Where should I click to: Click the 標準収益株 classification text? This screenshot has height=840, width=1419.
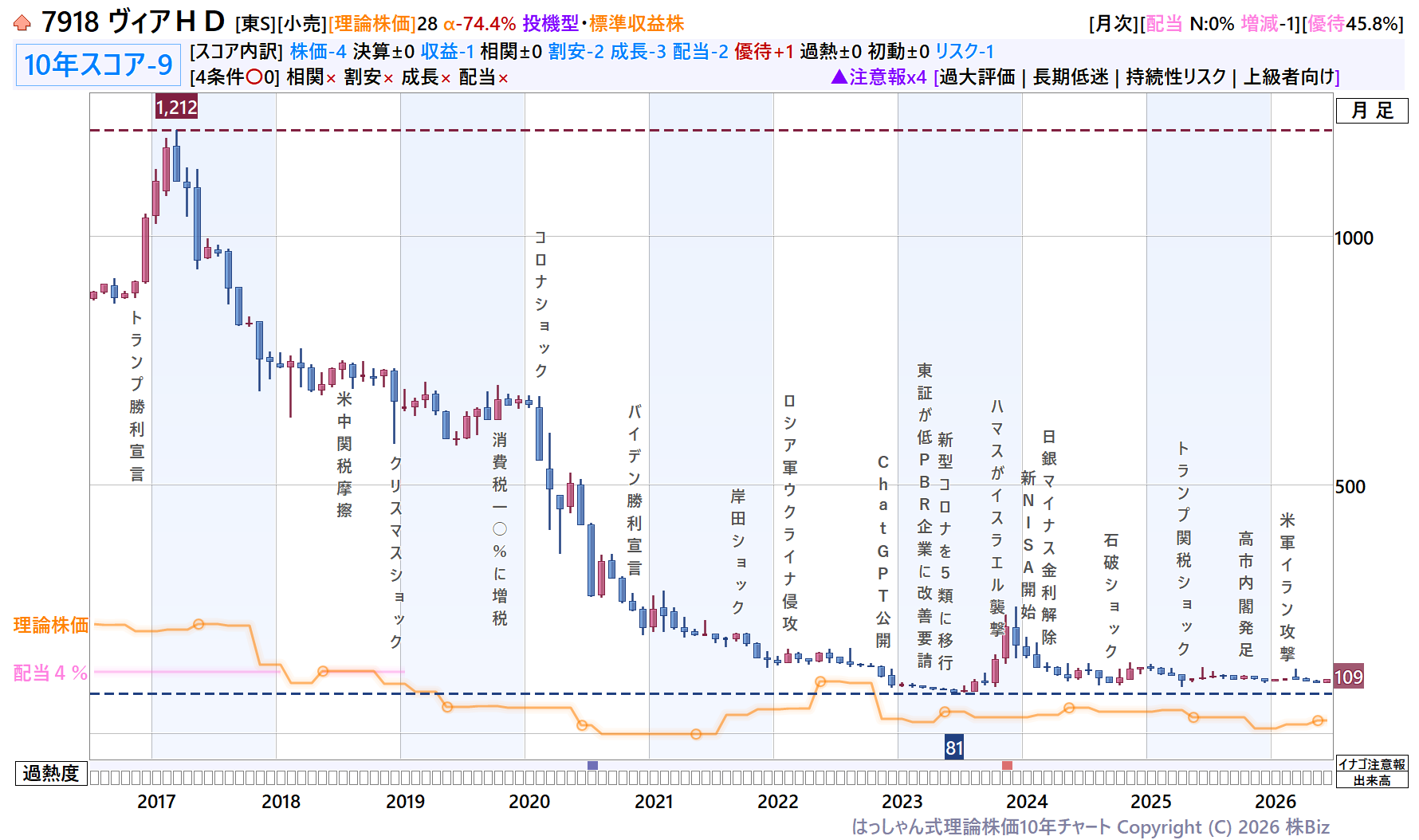click(637, 24)
